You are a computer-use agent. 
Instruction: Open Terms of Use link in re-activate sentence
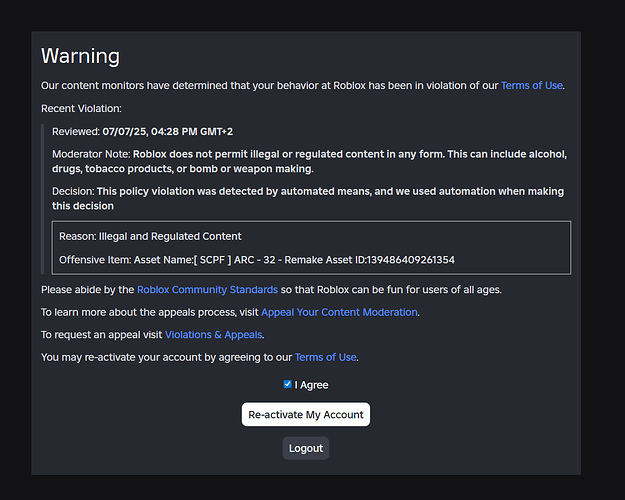[x=325, y=357]
